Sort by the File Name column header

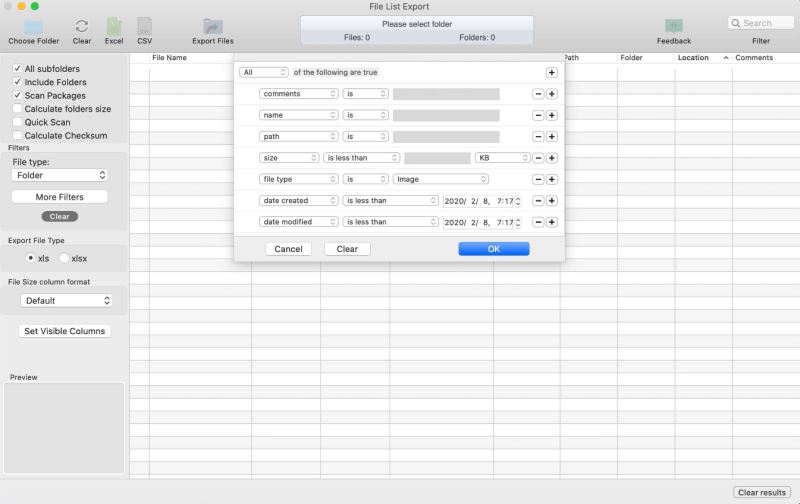(169, 58)
